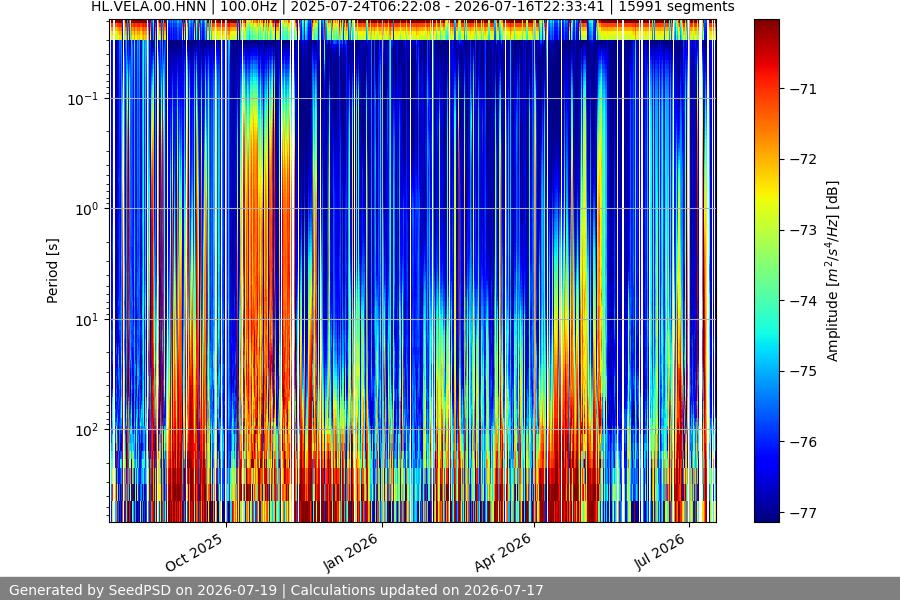The image size is (900, 600).
Task: Click the spectrogram heatmap plot
Action: click(x=413, y=271)
